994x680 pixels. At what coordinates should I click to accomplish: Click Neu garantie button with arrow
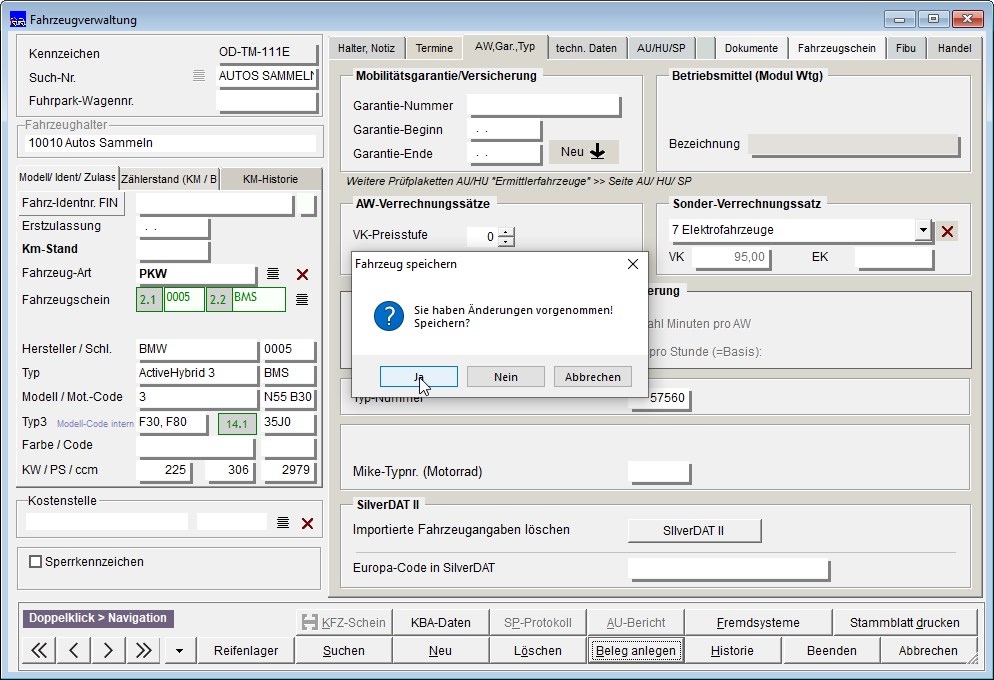[x=583, y=152]
